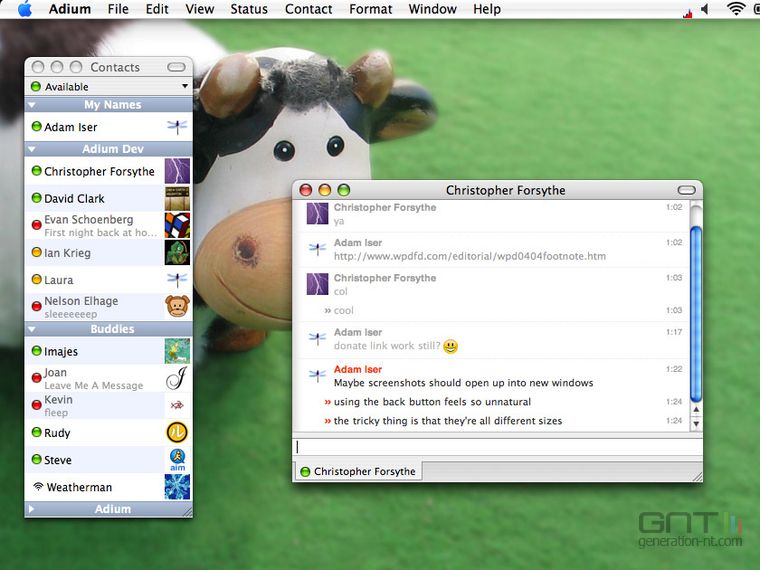This screenshot has height=570, width=760.
Task: Click the smiley emoticon in the chat
Action: coord(450,346)
